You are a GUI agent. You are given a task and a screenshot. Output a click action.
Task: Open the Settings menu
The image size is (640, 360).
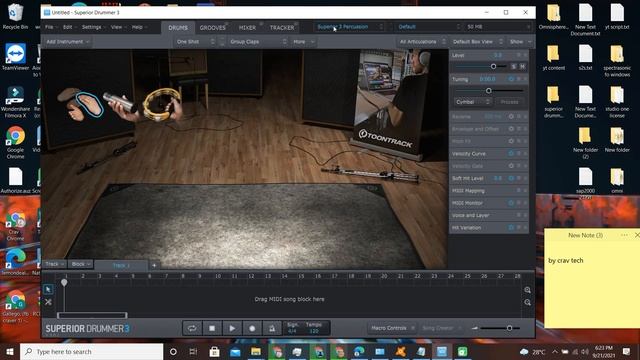coord(93,27)
